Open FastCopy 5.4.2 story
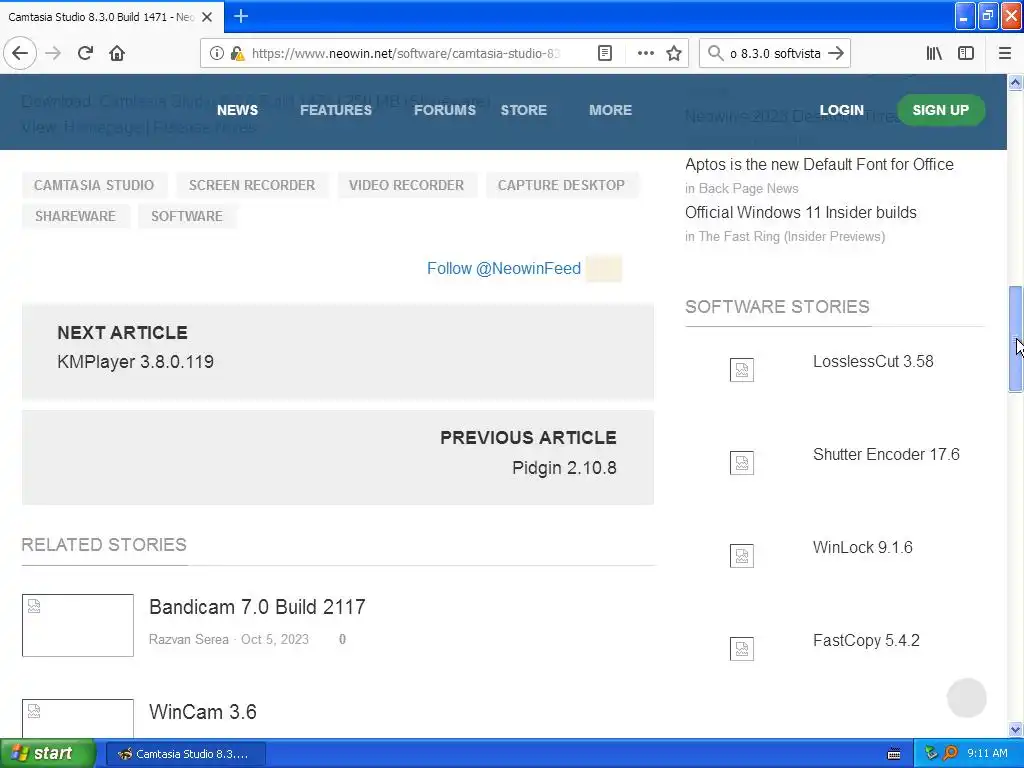Image resolution: width=1024 pixels, height=768 pixels. [x=866, y=640]
